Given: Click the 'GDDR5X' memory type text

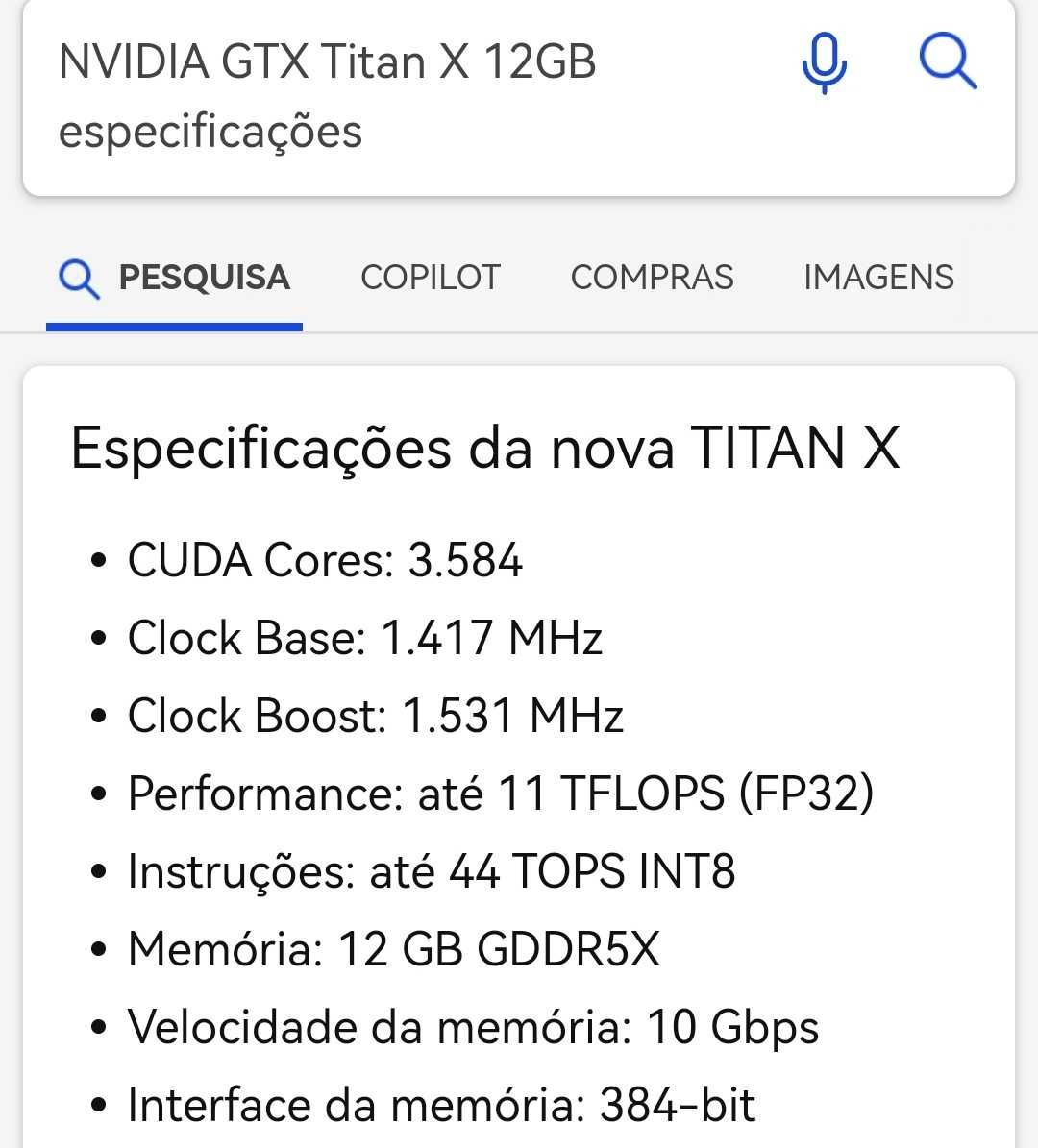Looking at the screenshot, I should click(x=568, y=950).
